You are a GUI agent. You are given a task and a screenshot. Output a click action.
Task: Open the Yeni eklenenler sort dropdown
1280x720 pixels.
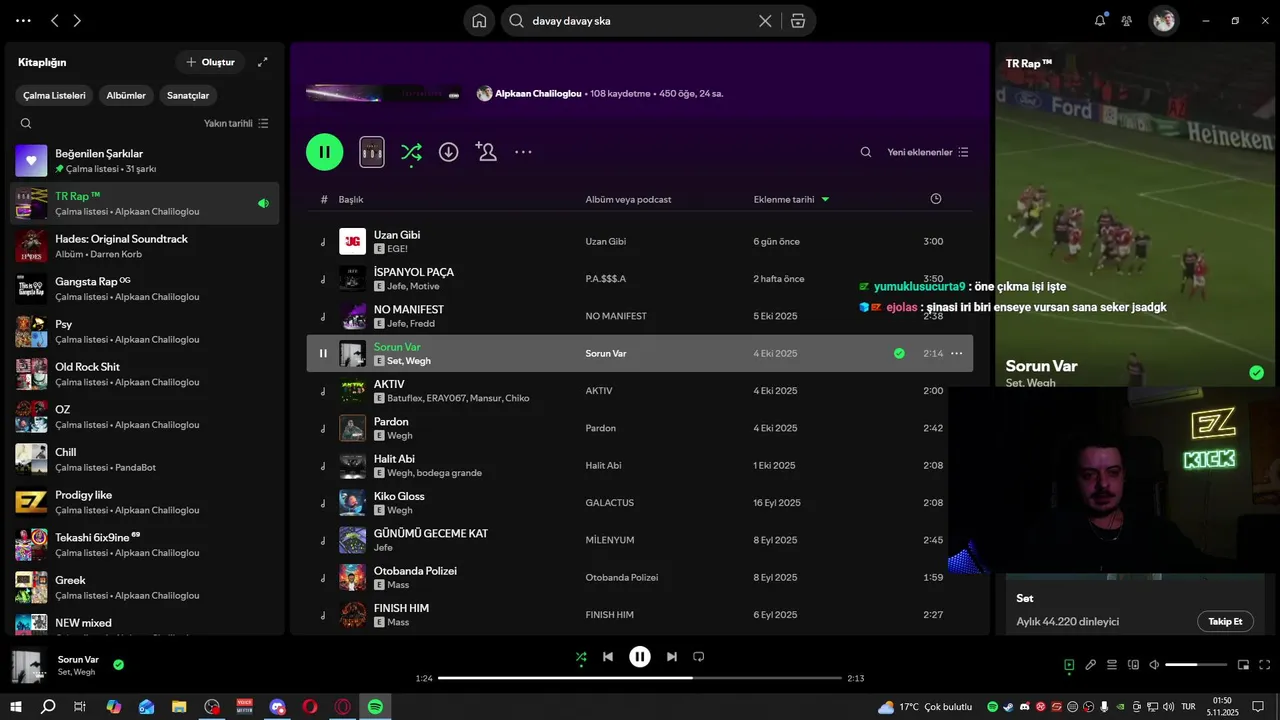928,152
